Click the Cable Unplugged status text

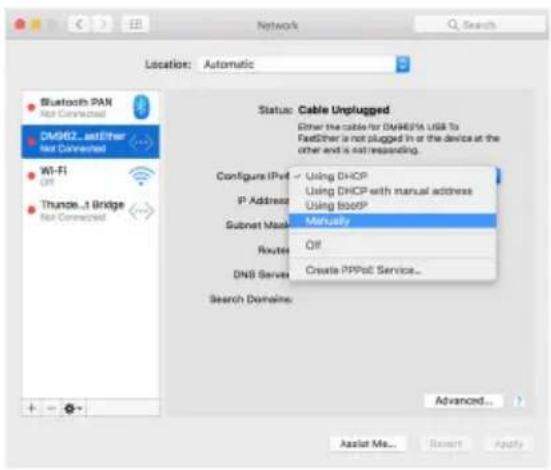(344, 110)
